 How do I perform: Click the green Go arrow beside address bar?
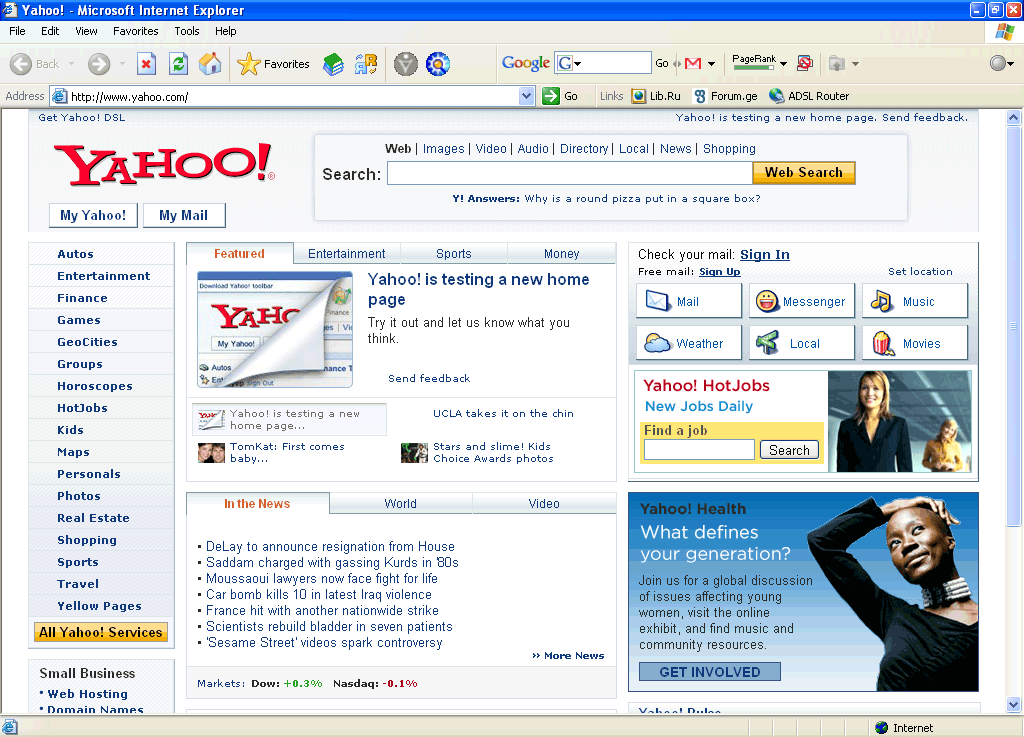tap(551, 96)
